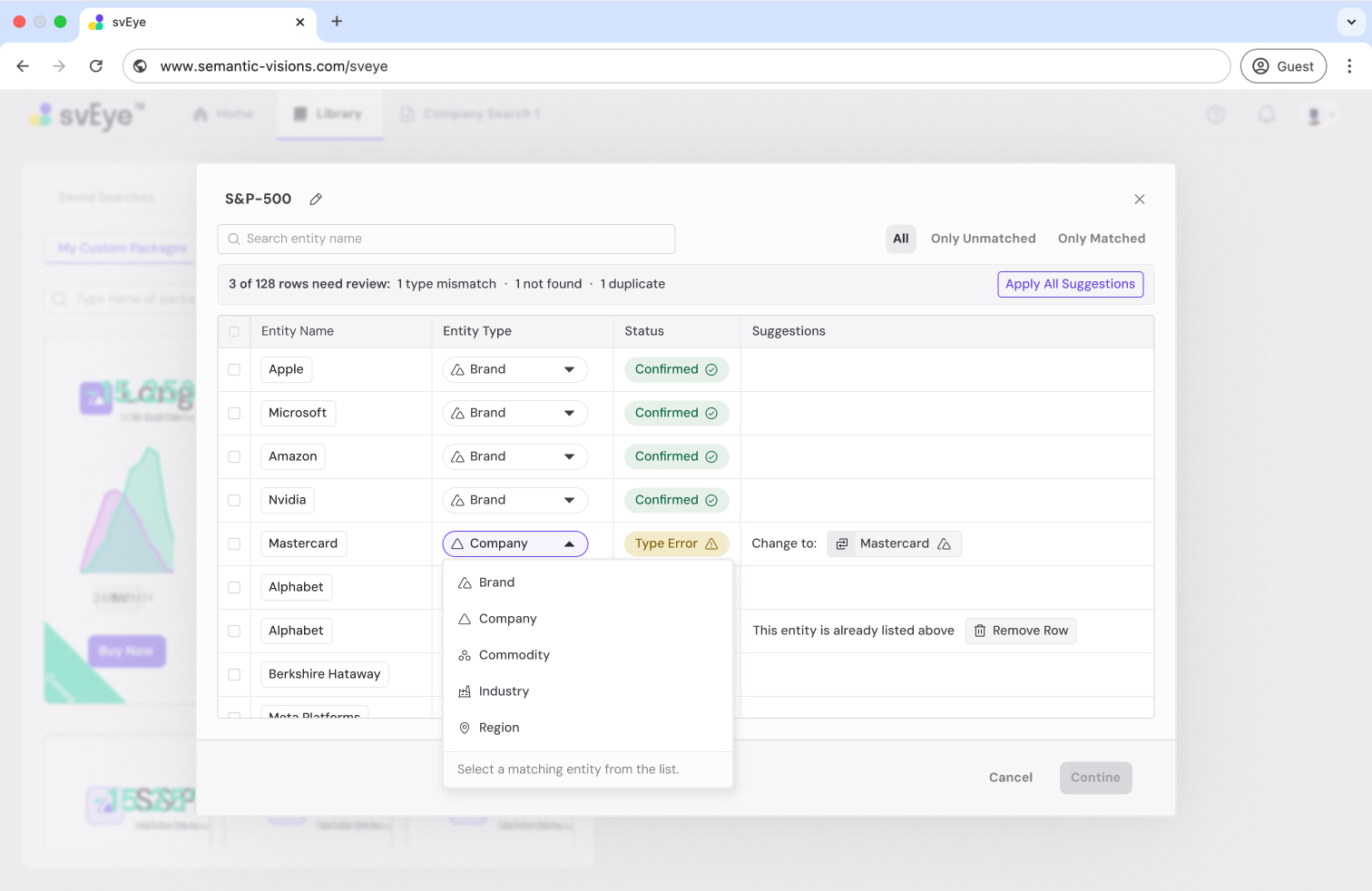Show Only Unmatched rows
1372x891 pixels.
tap(983, 239)
